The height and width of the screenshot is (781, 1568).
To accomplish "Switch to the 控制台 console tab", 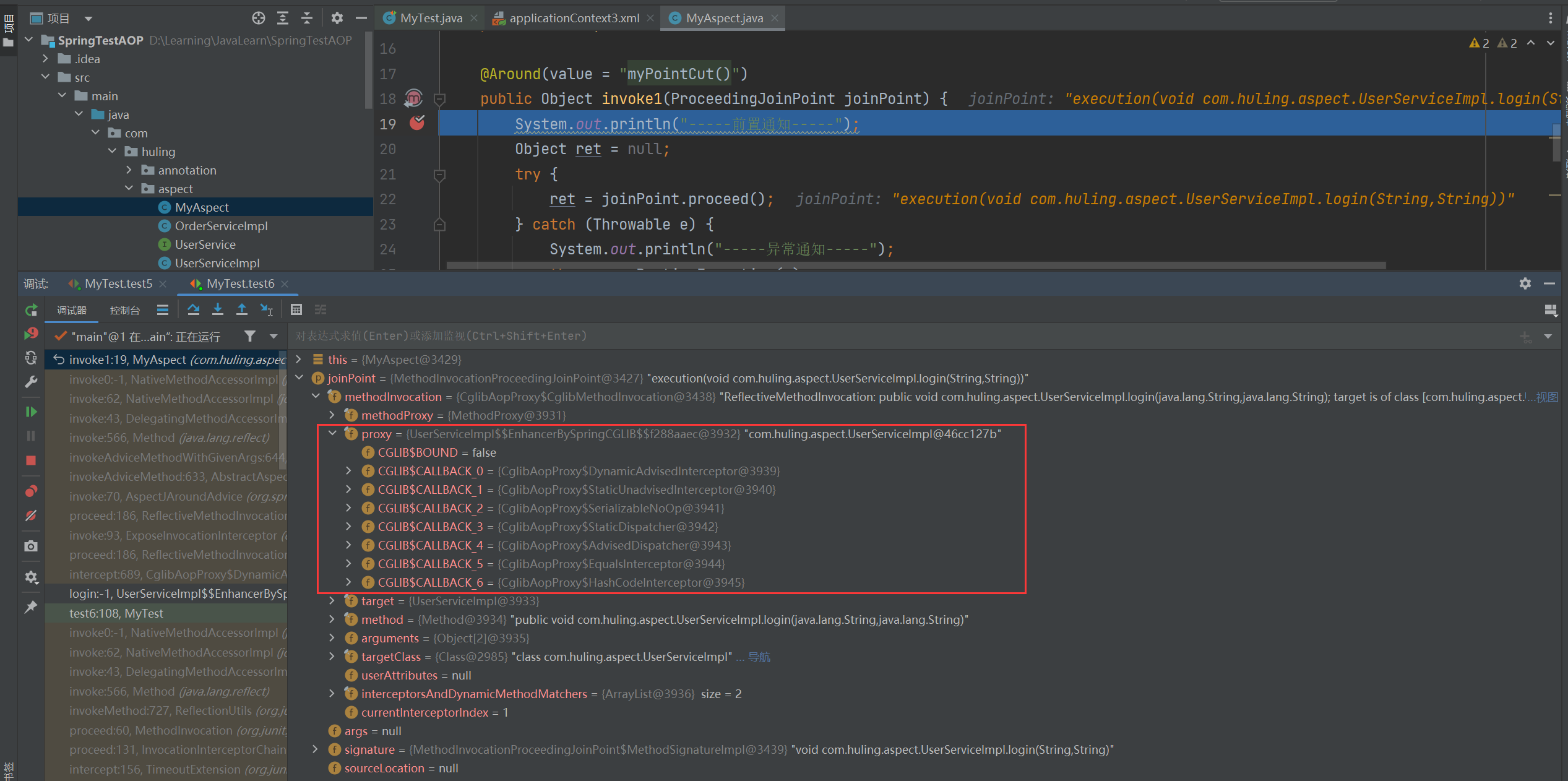I will coord(124,310).
